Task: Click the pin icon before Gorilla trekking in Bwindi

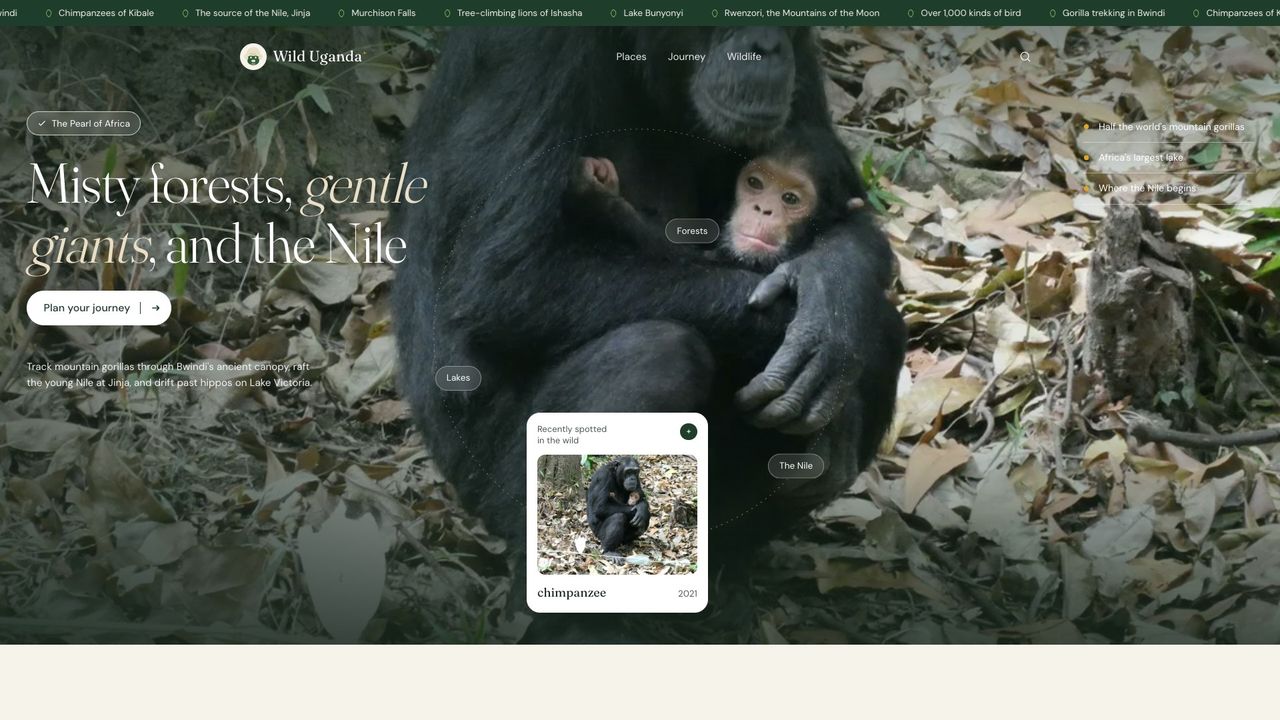Action: [1053, 13]
